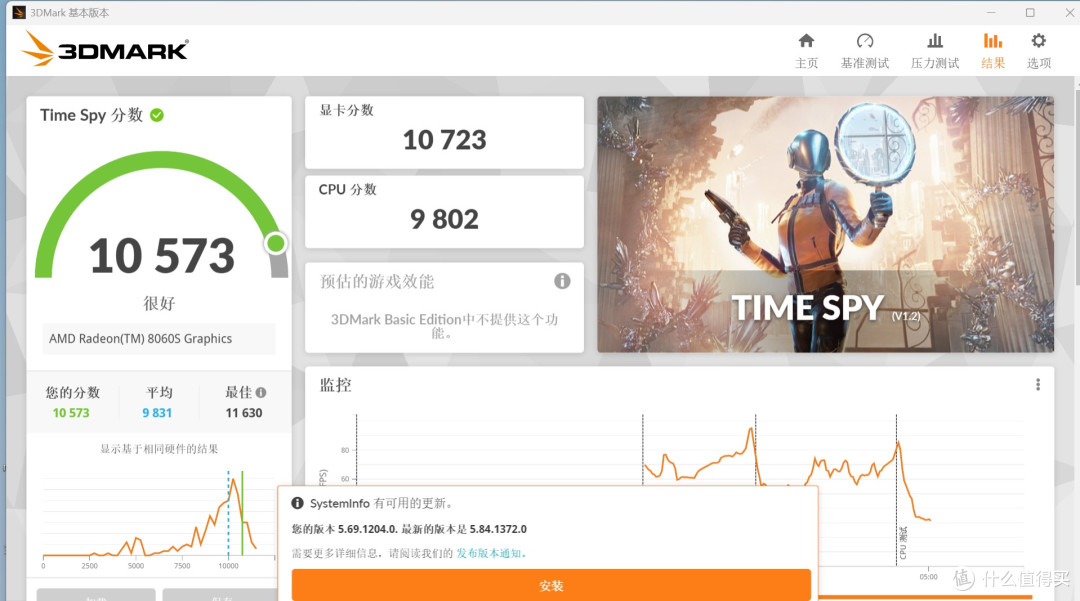Open the 监控 panel three-dot menu
The image size is (1080, 601).
[1038, 385]
